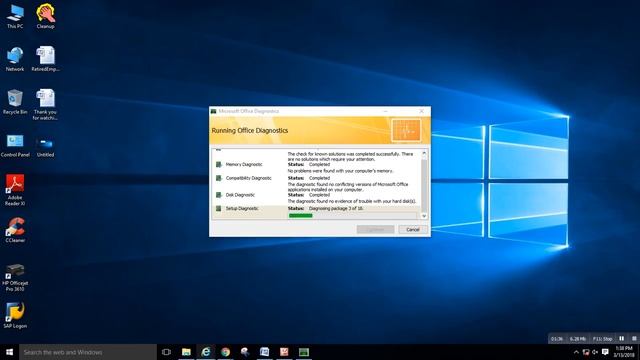Stop the screen recording overlay
Screen dimensions: 640x360
pyautogui.click(x=634, y=338)
